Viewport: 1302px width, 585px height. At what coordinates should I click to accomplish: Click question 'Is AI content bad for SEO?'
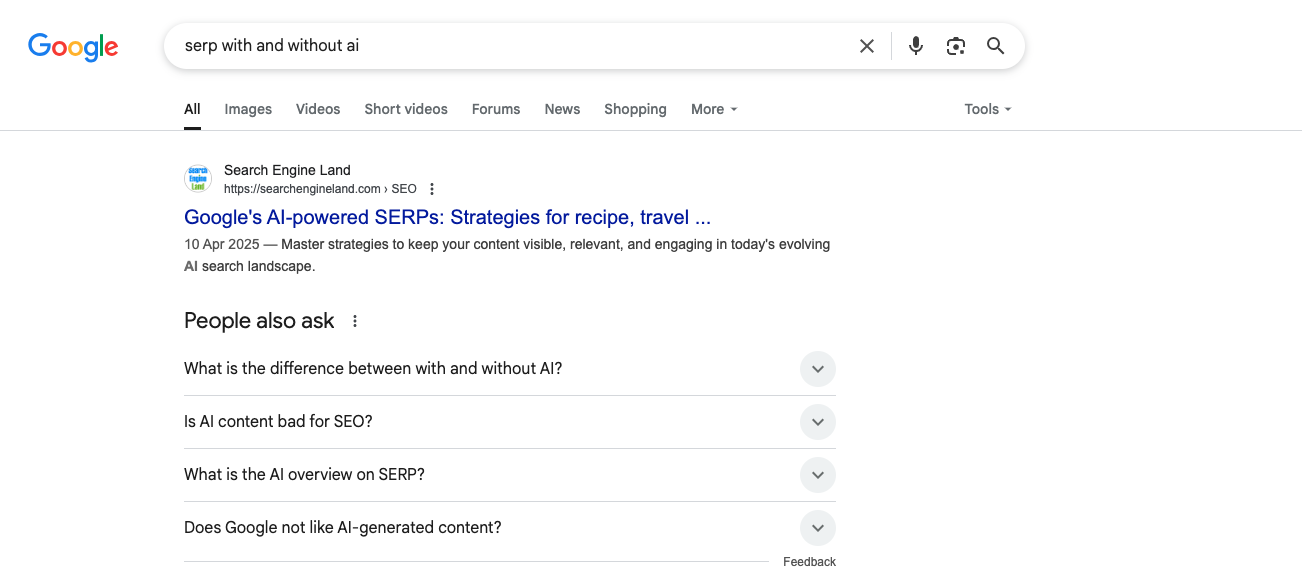click(278, 422)
